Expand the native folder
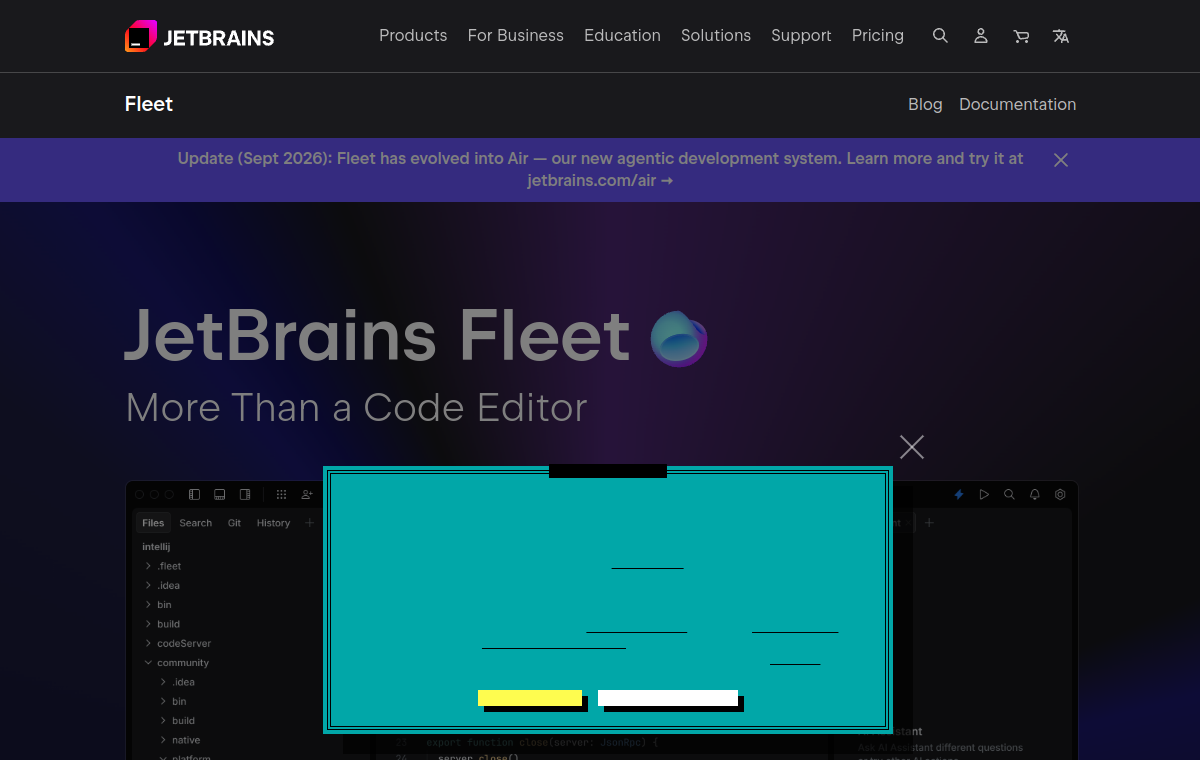Viewport: 1200px width, 760px height. point(164,740)
